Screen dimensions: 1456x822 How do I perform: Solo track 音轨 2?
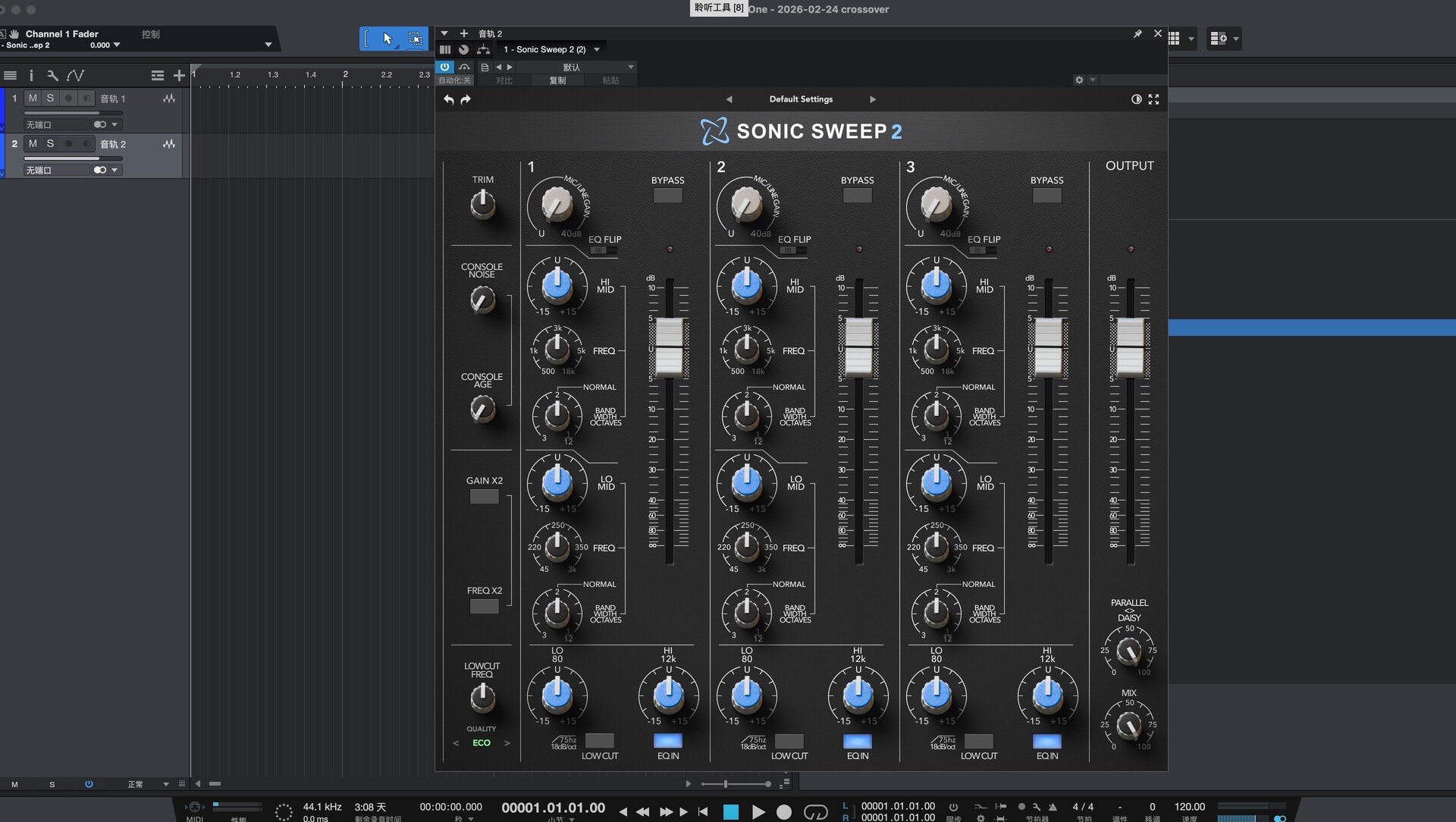[x=50, y=143]
